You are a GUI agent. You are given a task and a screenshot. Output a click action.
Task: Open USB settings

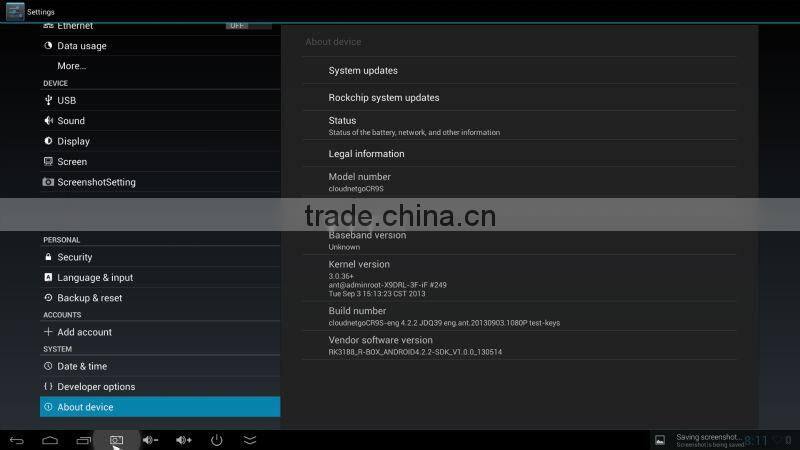pos(160,101)
